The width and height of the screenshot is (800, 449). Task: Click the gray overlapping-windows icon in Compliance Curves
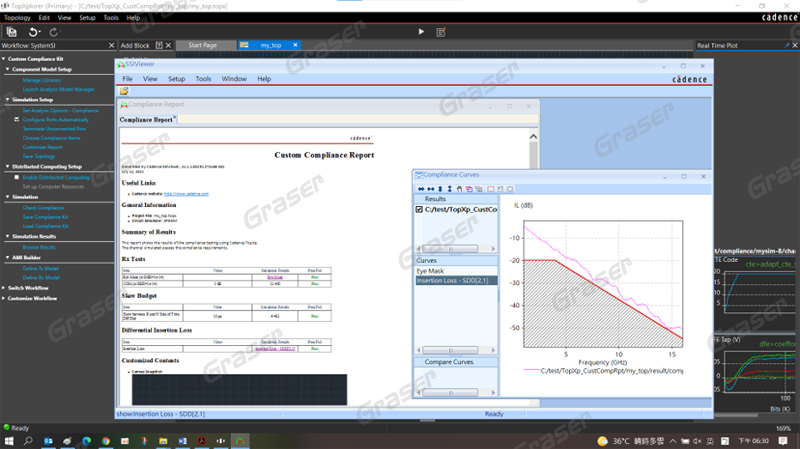click(479, 189)
